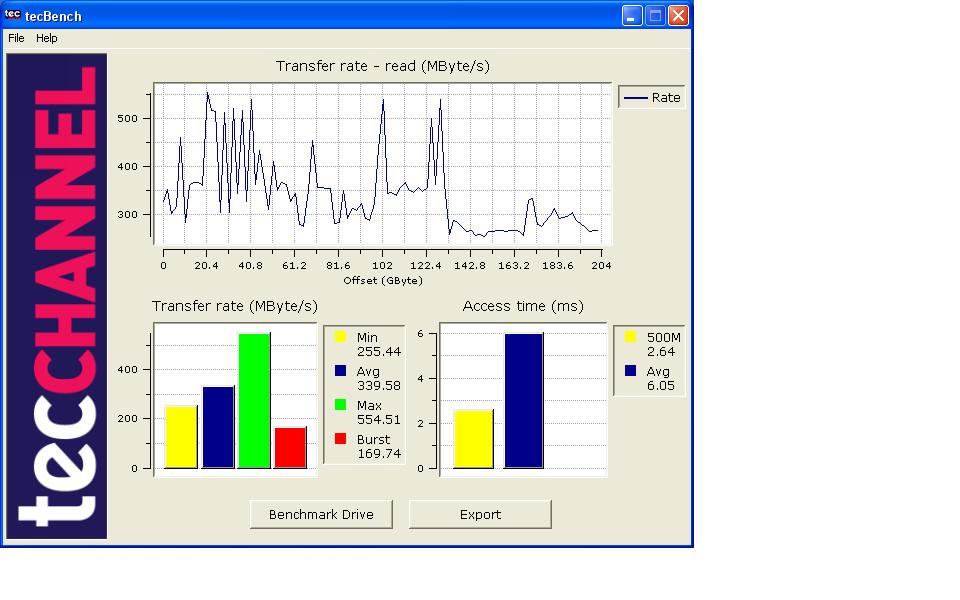Click the disabled maximize button

[655, 15]
